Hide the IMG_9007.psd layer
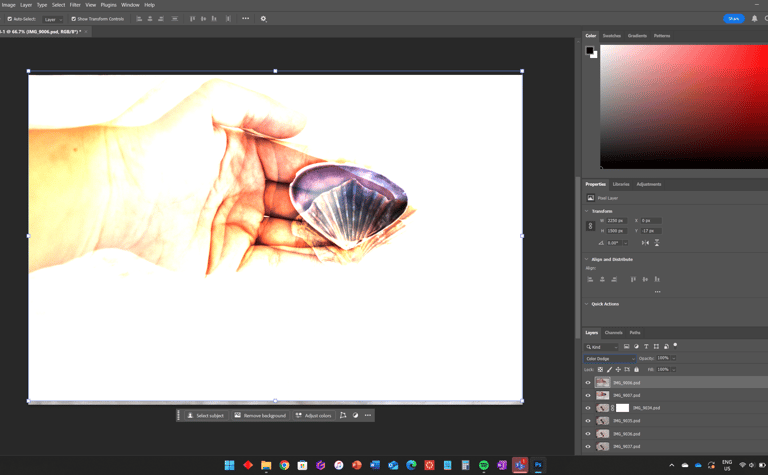 (588, 395)
